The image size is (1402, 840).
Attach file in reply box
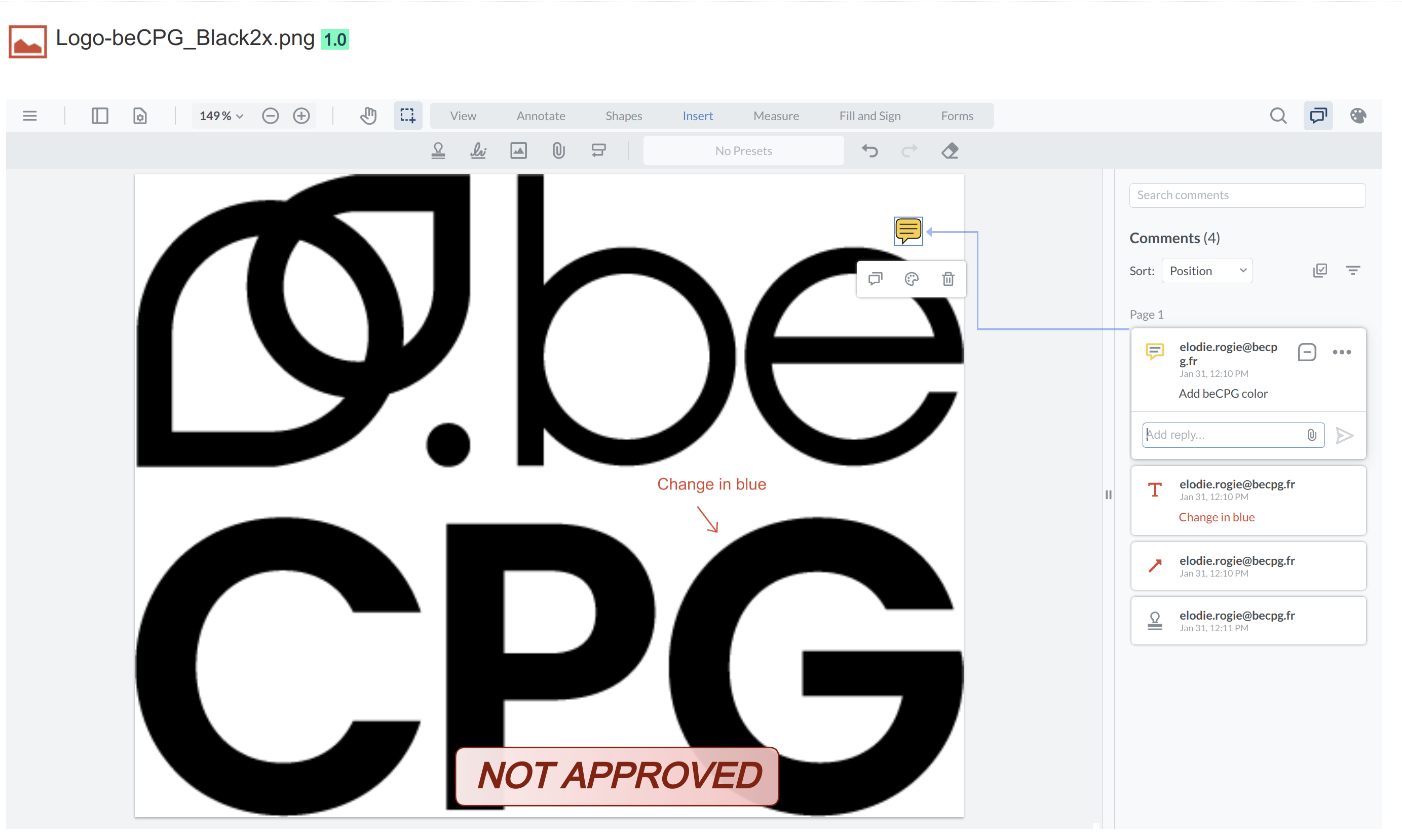point(1311,435)
